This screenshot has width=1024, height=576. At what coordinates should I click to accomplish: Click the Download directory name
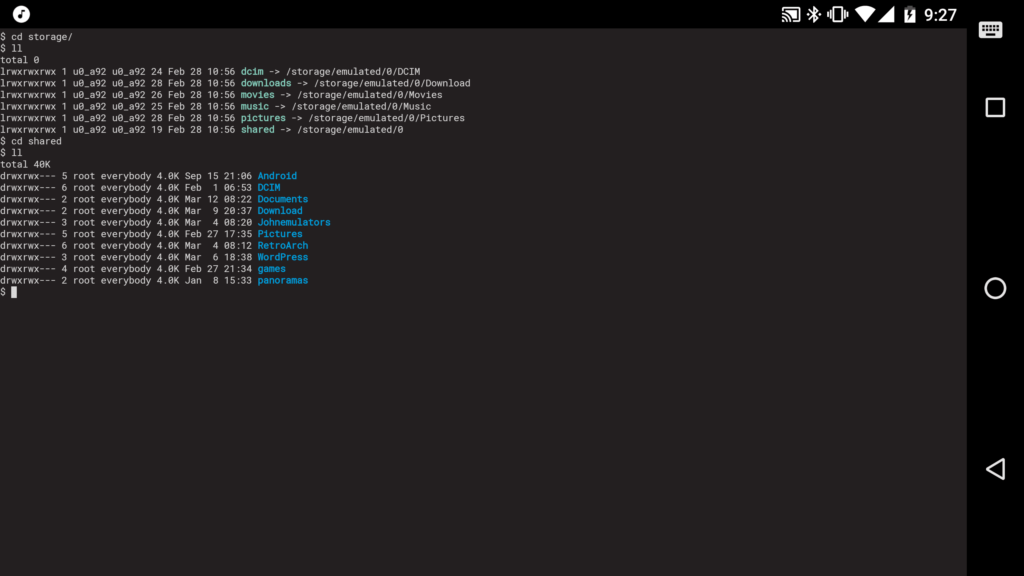(x=280, y=211)
